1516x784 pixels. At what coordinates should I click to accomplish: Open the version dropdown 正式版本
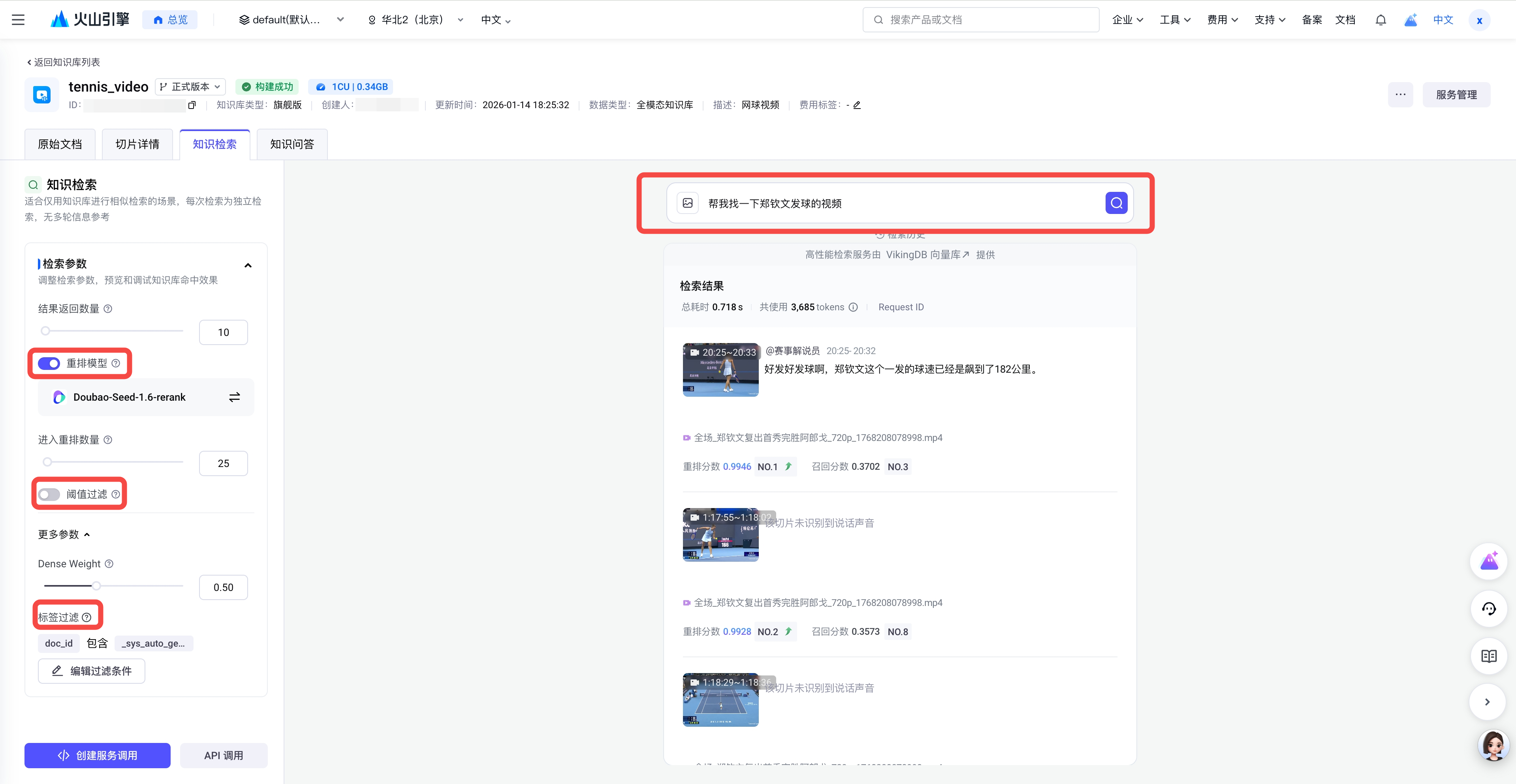click(x=190, y=86)
